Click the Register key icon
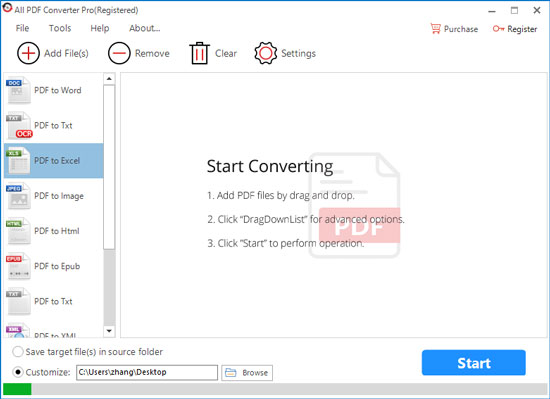Screen dimensions: 550x399 coord(498,29)
